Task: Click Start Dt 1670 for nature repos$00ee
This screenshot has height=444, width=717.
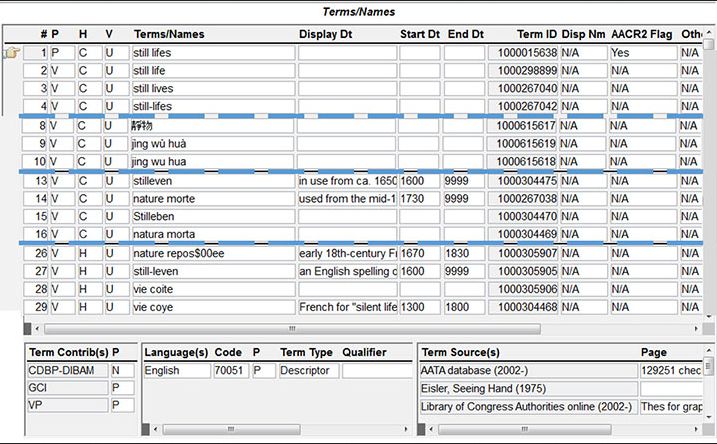Action: (x=420, y=254)
